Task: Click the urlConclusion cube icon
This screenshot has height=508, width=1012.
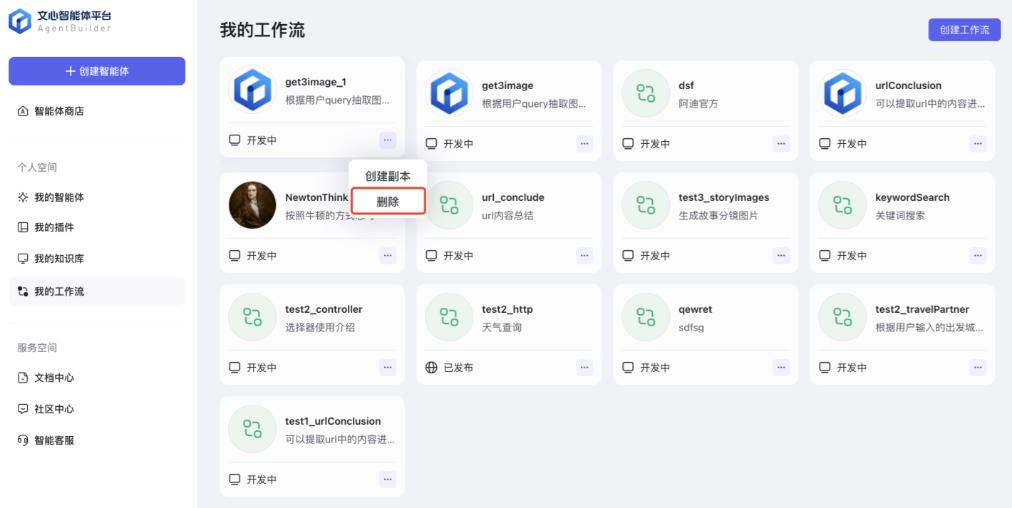Action: pos(842,93)
